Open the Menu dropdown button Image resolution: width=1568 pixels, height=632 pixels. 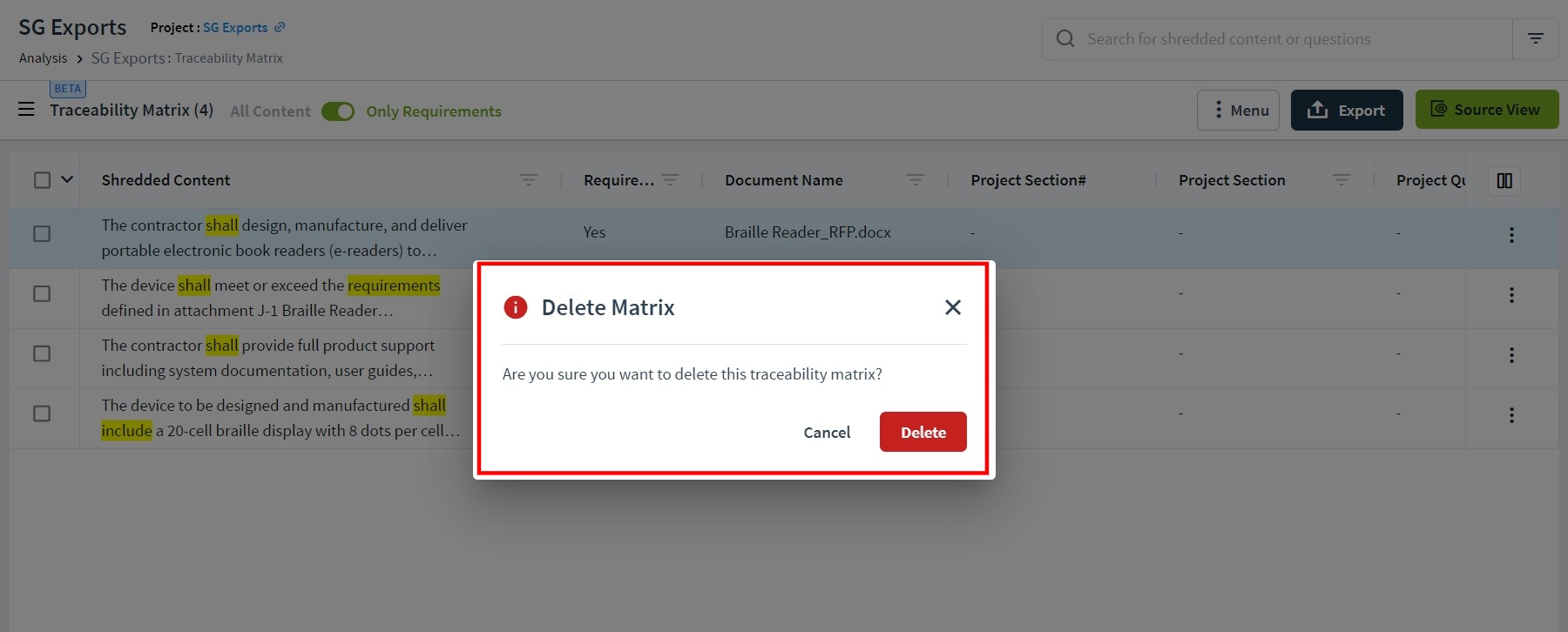(1238, 110)
